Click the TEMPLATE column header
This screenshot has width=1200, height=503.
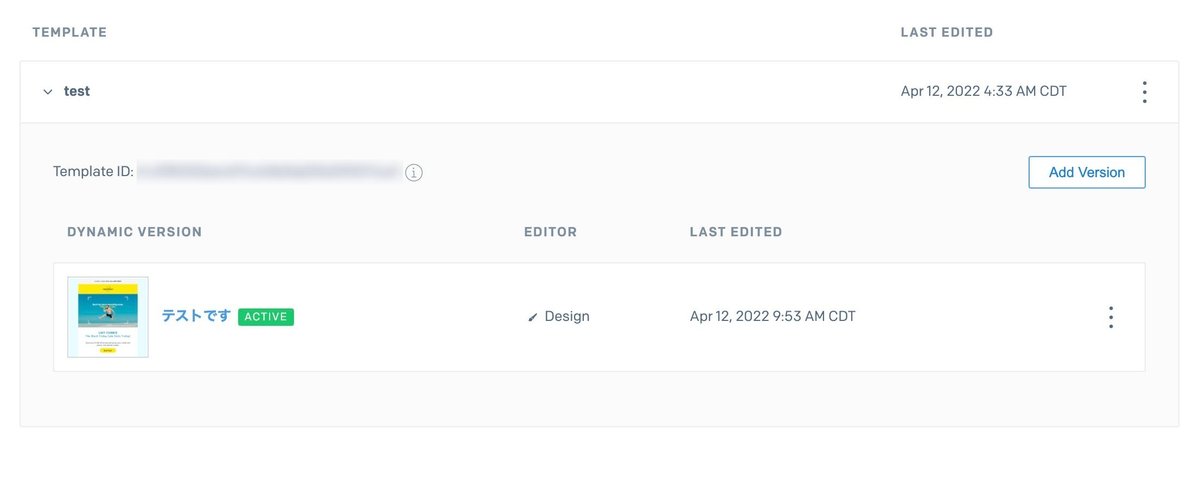pyautogui.click(x=69, y=32)
